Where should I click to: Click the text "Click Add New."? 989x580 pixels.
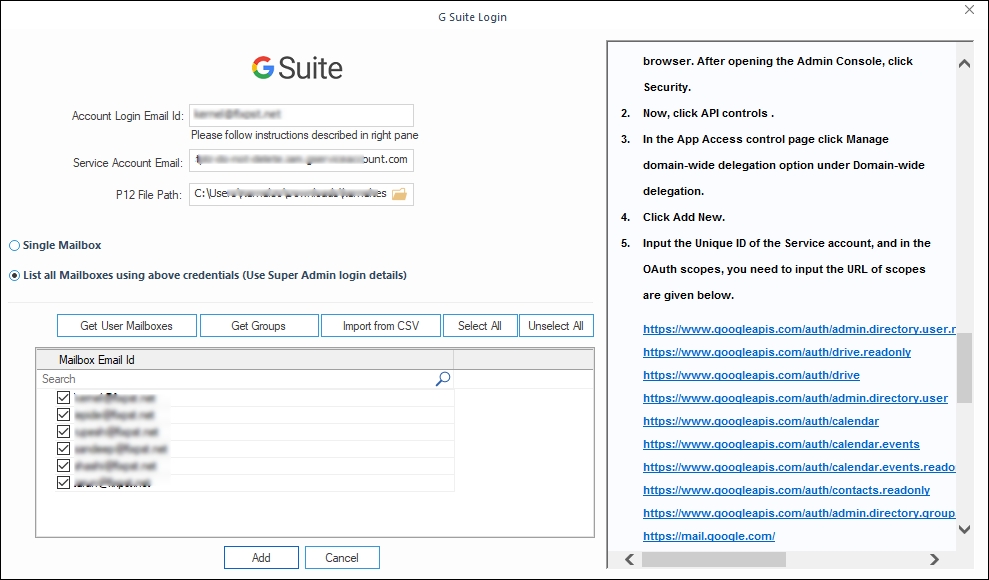coord(684,218)
